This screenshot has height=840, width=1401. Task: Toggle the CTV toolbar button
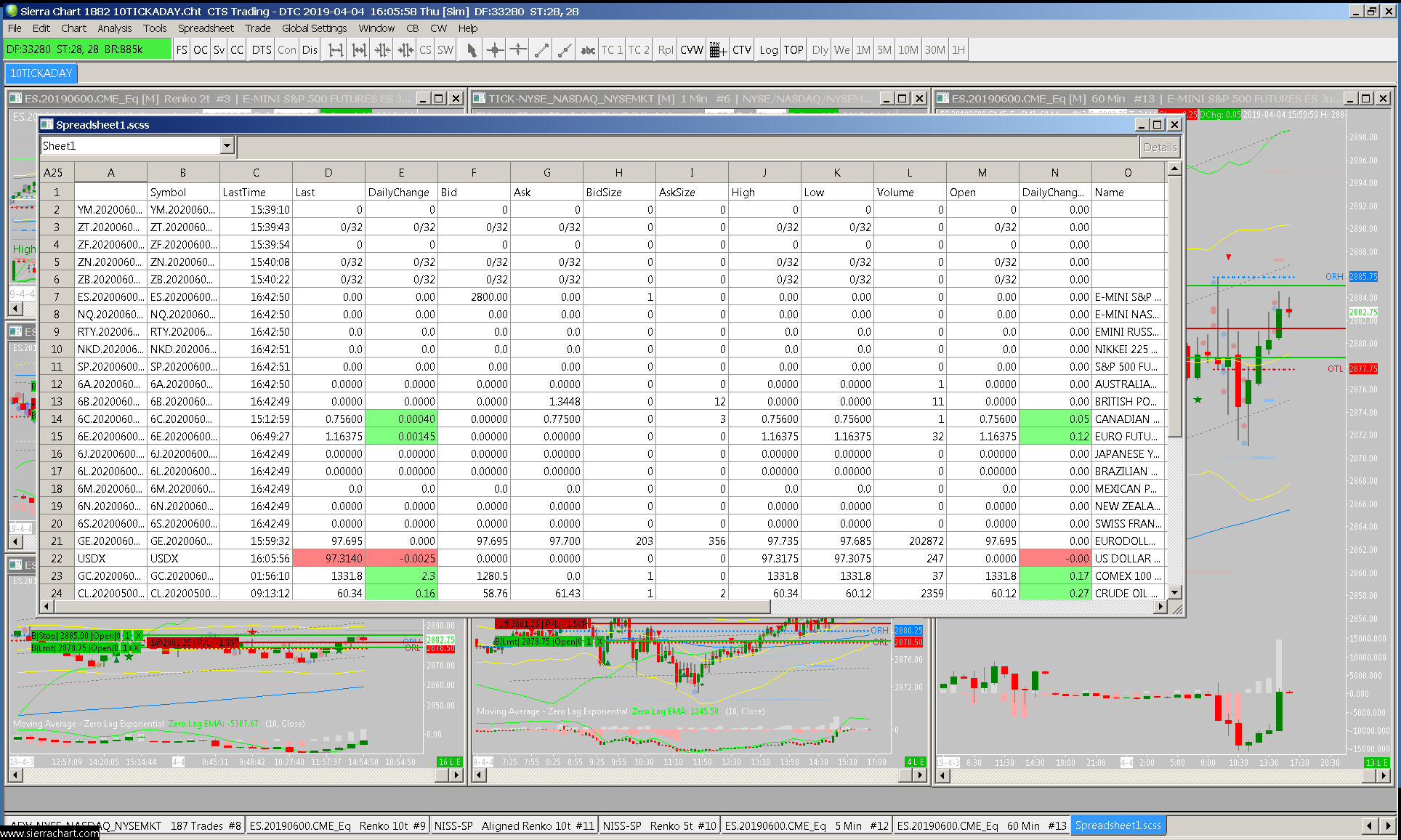click(x=741, y=50)
